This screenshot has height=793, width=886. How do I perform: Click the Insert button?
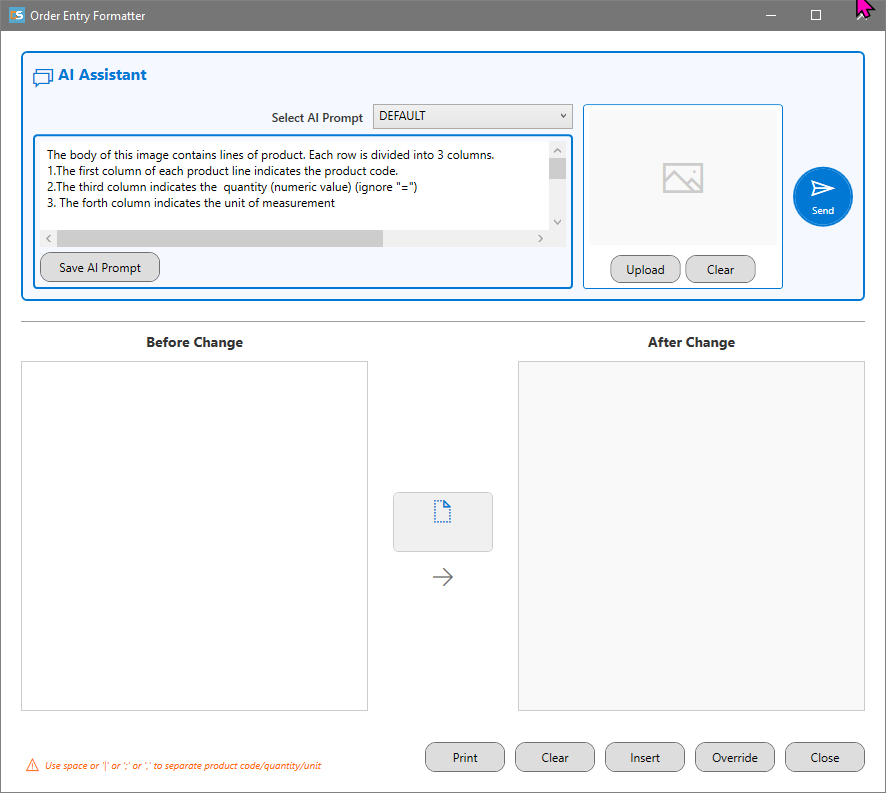pos(645,757)
